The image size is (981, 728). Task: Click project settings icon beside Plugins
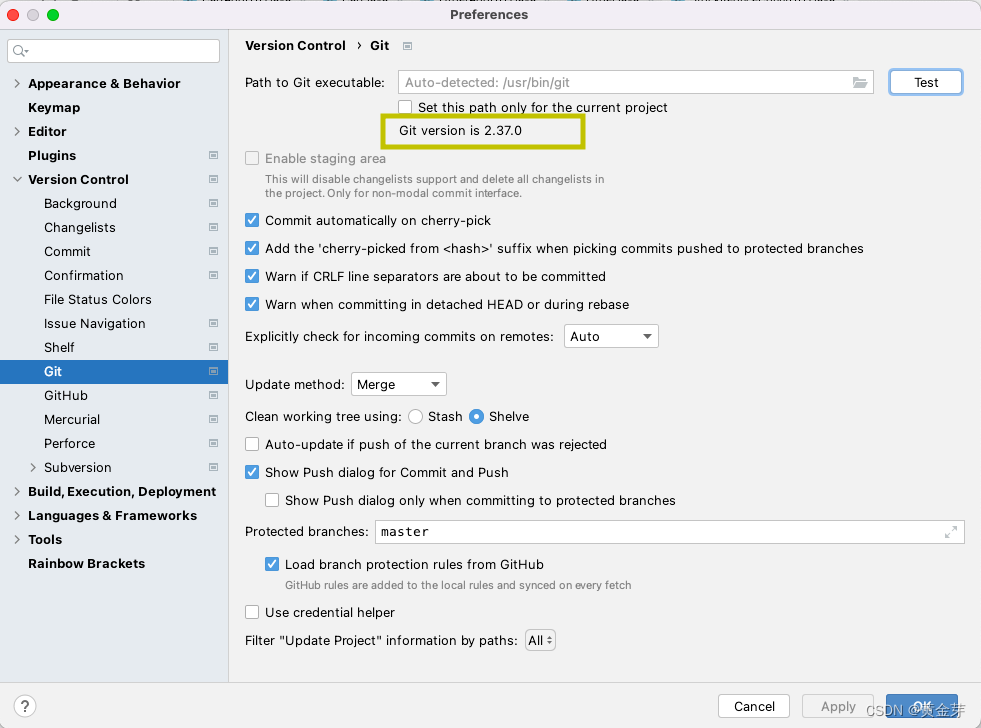pos(213,155)
